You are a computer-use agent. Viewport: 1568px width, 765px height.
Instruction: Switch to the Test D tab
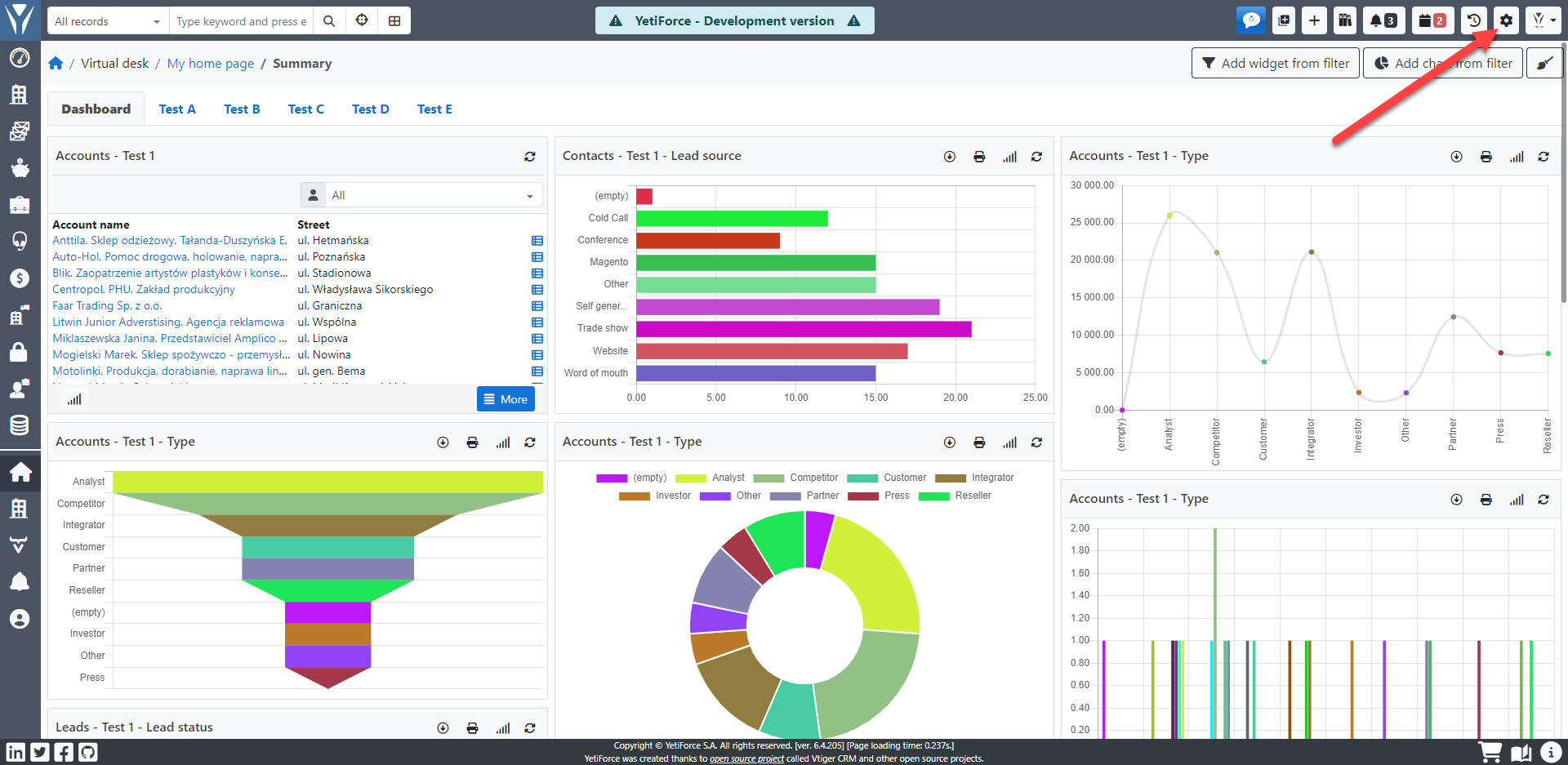coord(370,109)
